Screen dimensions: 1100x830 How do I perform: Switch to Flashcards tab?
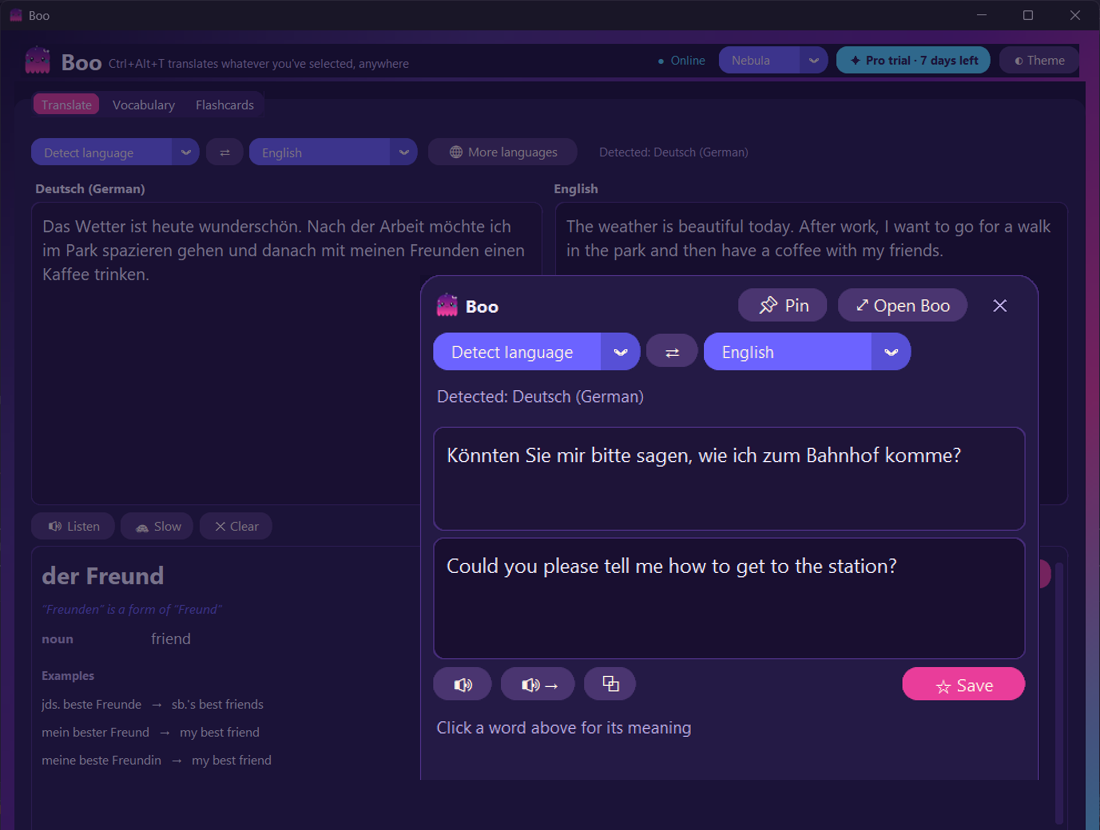tap(224, 105)
